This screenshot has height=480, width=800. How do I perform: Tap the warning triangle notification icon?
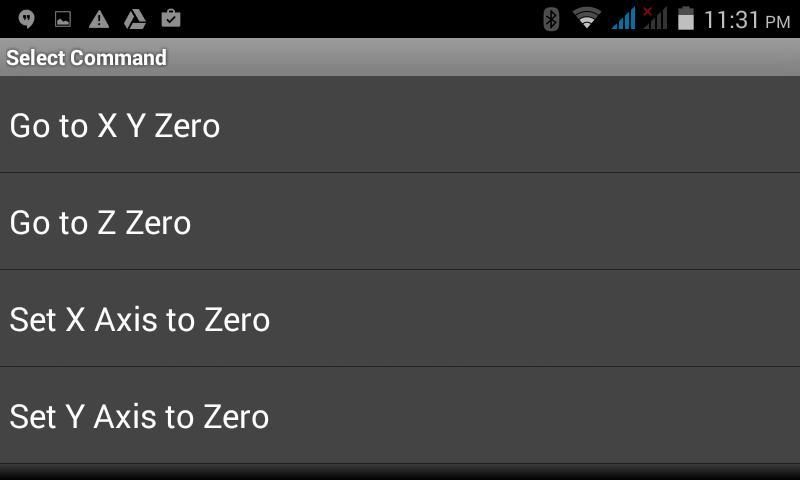click(x=98, y=19)
